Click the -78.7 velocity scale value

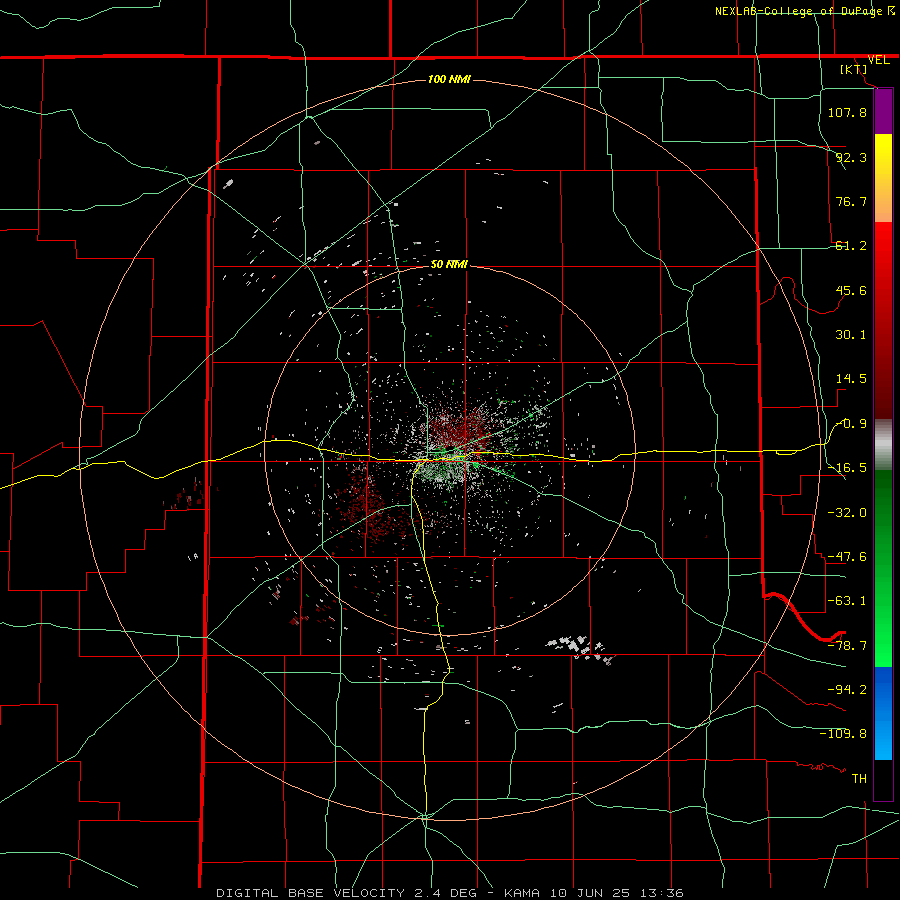point(847,646)
